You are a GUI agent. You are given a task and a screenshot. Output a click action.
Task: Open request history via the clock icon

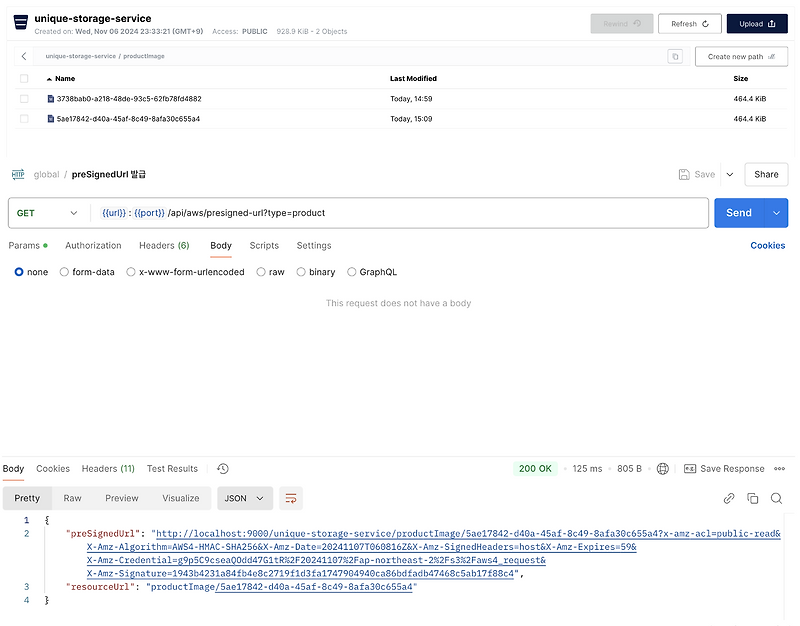[223, 468]
